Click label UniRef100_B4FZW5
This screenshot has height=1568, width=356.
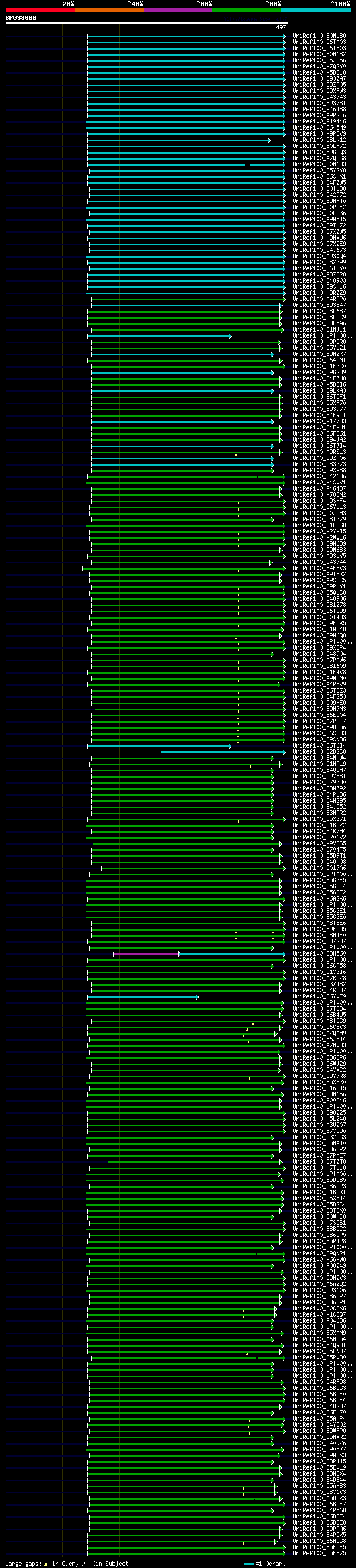[319, 182]
